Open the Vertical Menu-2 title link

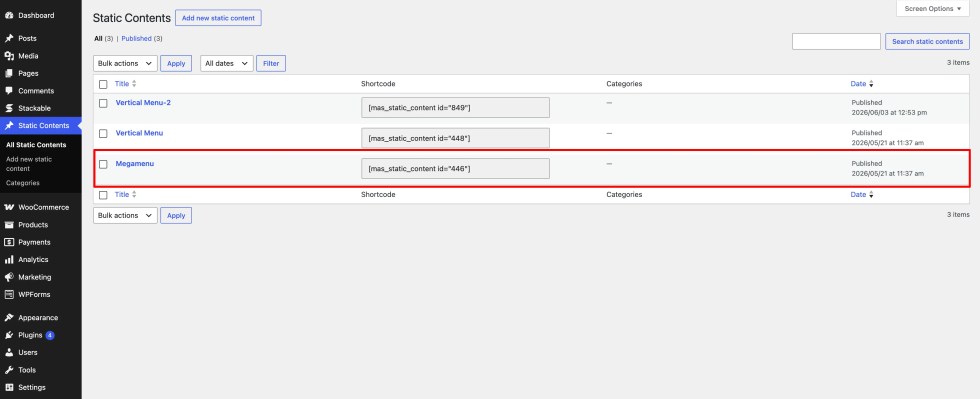coord(143,103)
